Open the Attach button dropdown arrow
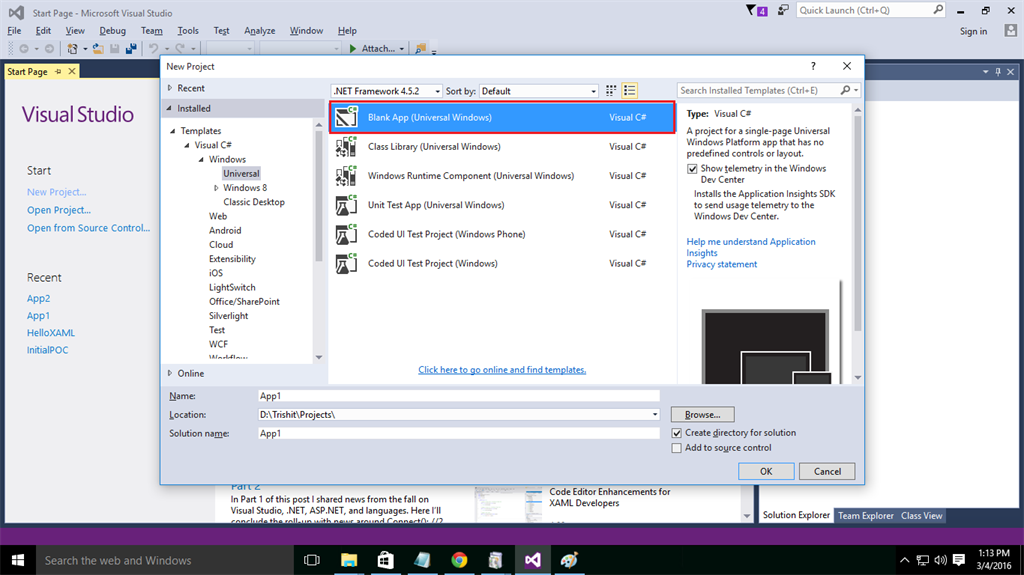The height and width of the screenshot is (575, 1024). (402, 48)
